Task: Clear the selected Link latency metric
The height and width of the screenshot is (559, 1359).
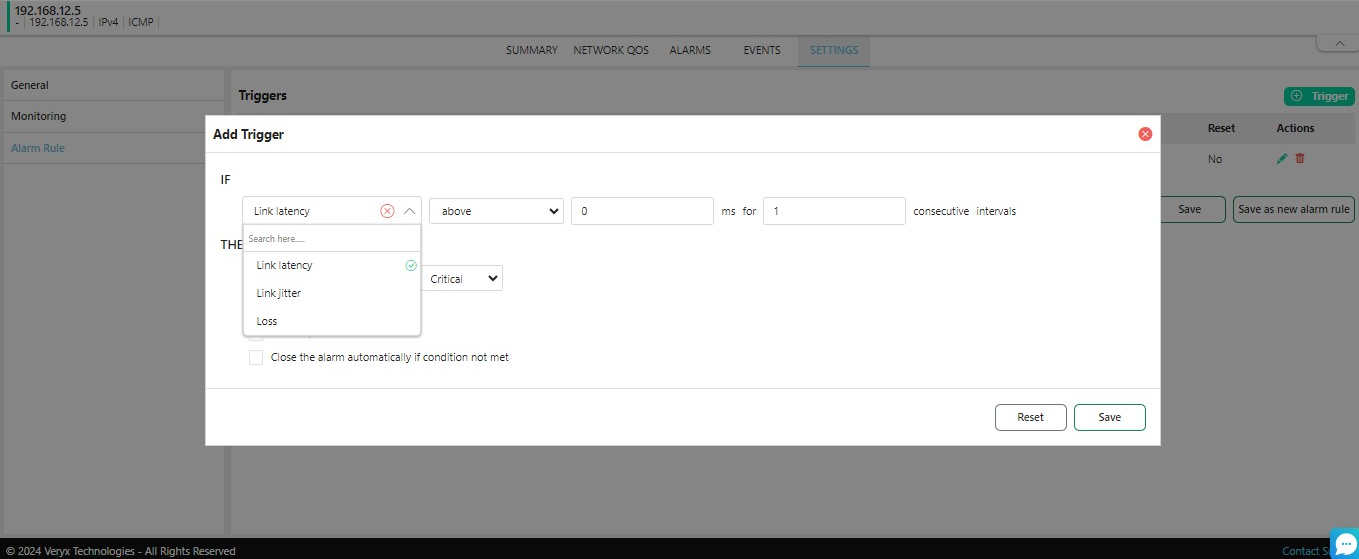Action: (x=387, y=211)
